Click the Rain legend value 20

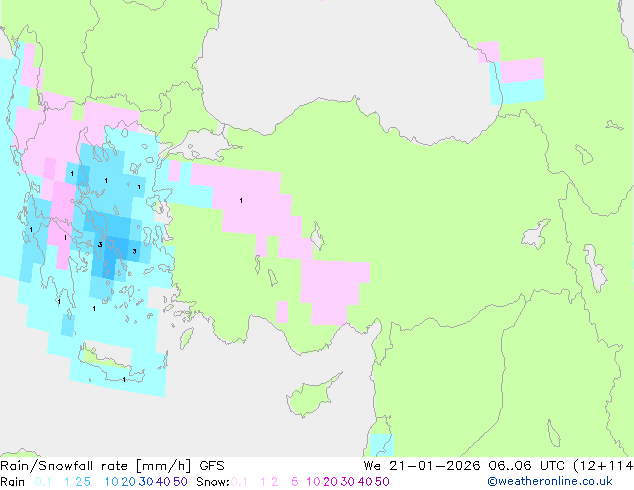[x=128, y=482]
